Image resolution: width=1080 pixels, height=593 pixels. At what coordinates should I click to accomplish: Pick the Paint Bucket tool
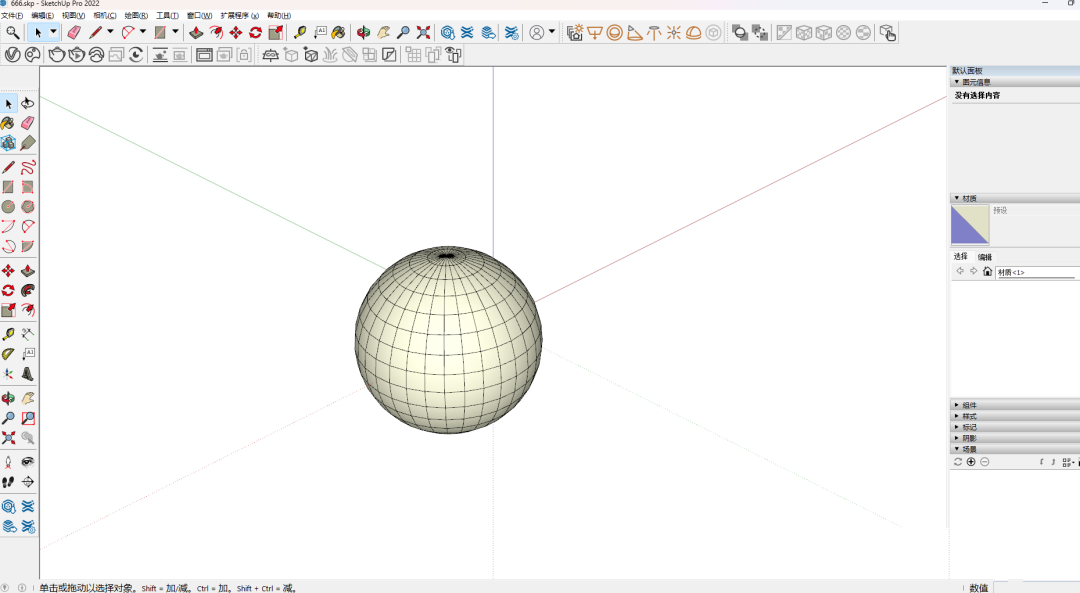coord(340,32)
